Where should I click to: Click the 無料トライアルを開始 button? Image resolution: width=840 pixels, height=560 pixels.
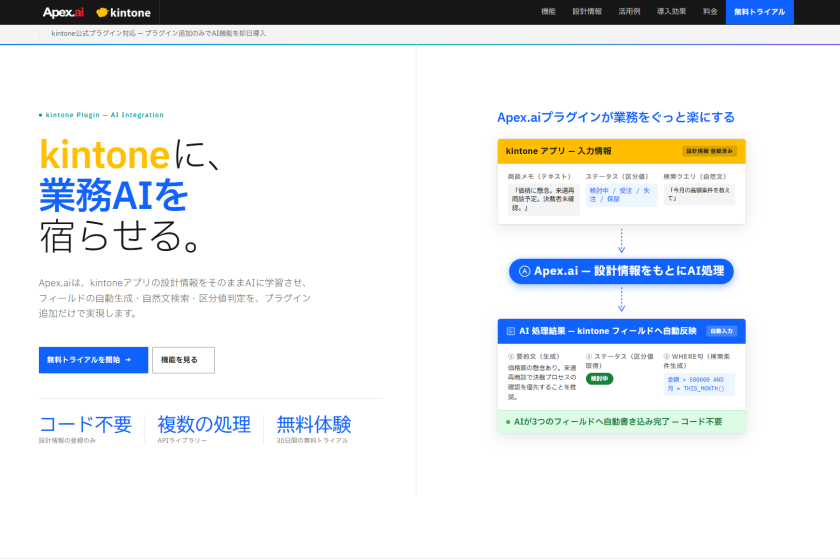click(93, 360)
